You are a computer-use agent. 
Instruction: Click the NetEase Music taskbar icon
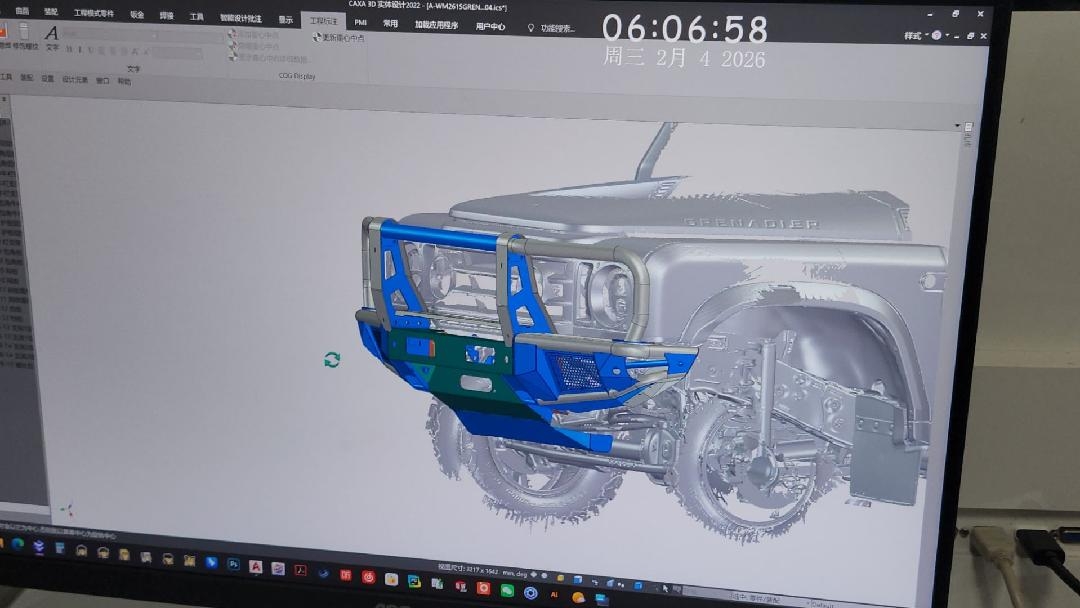368,576
